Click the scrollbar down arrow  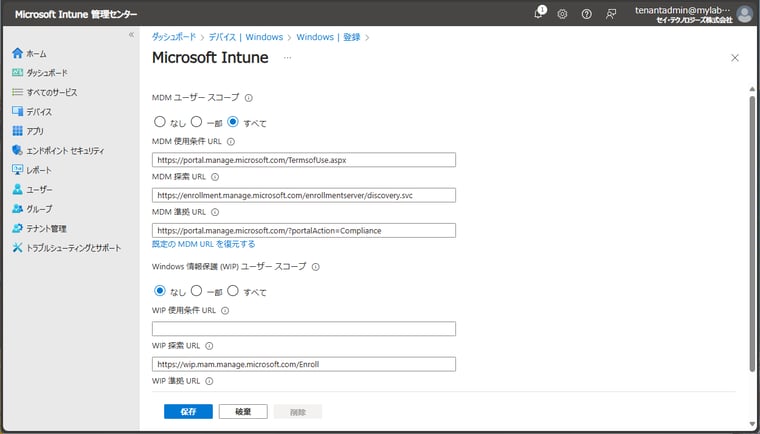click(752, 424)
